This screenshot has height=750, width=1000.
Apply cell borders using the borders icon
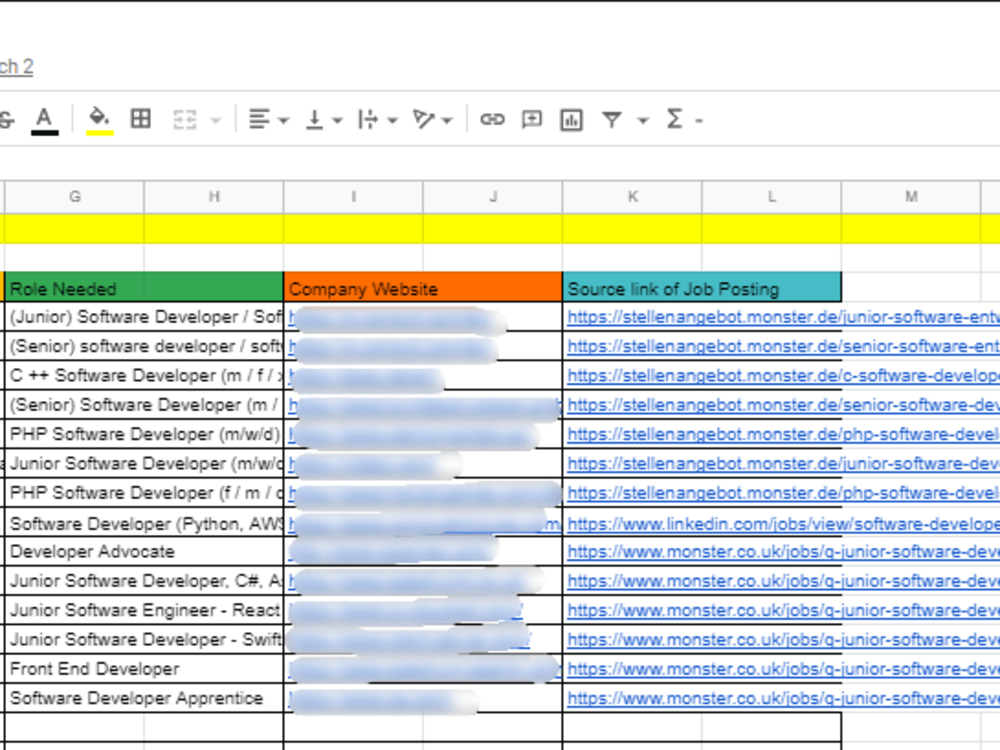point(140,118)
